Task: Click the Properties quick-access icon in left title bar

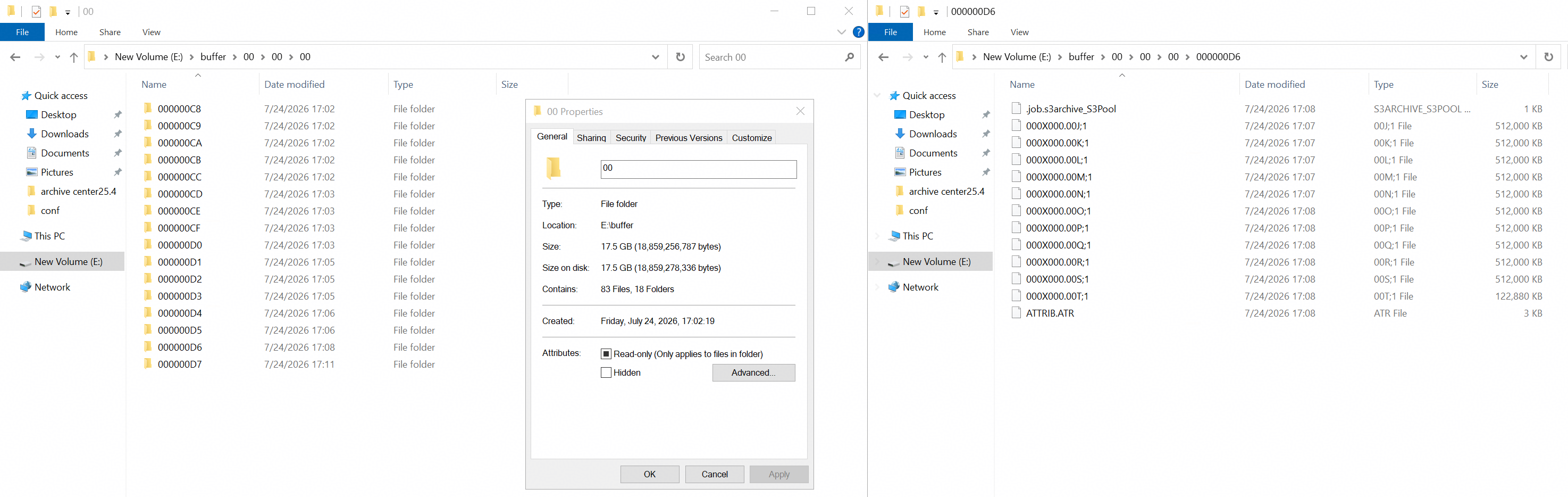Action: pos(37,12)
